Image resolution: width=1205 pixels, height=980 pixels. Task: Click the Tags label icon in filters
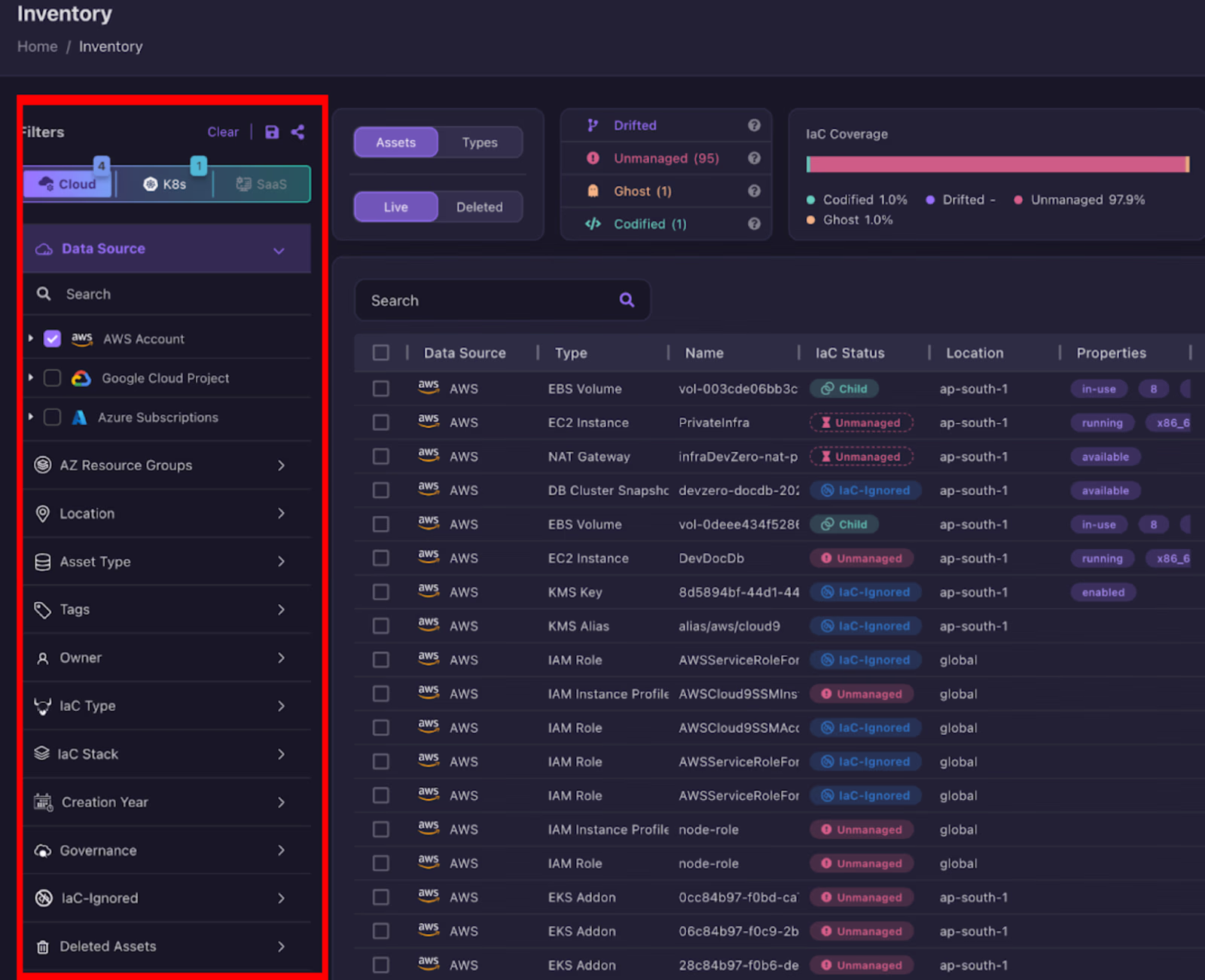43,609
